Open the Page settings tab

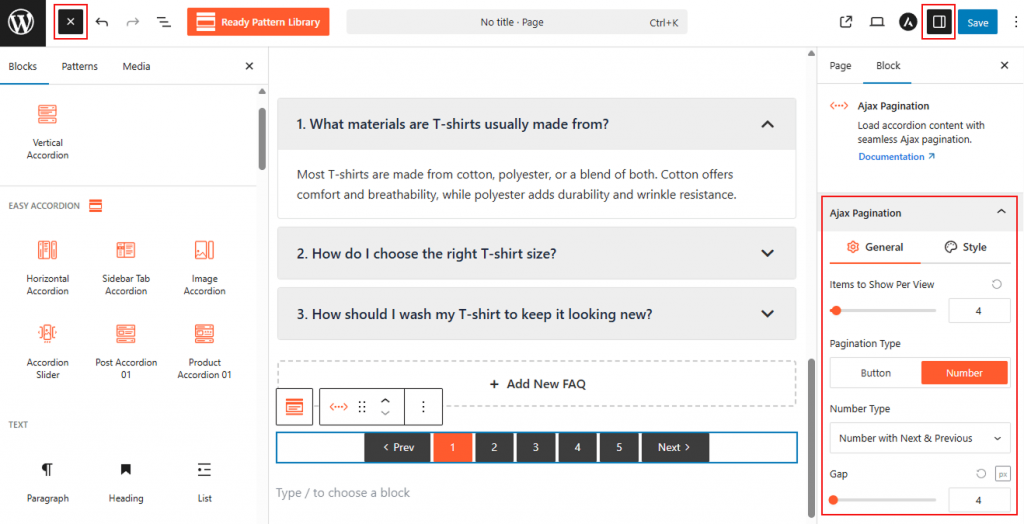840,66
